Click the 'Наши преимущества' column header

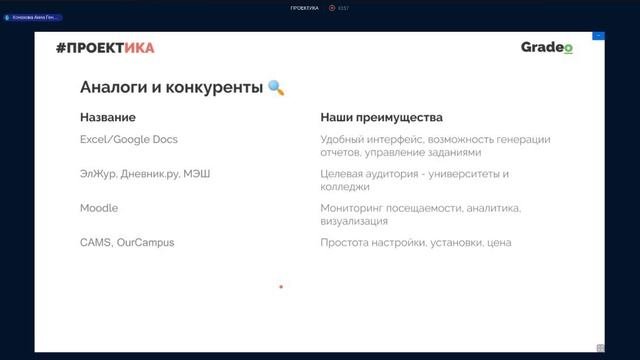(381, 118)
